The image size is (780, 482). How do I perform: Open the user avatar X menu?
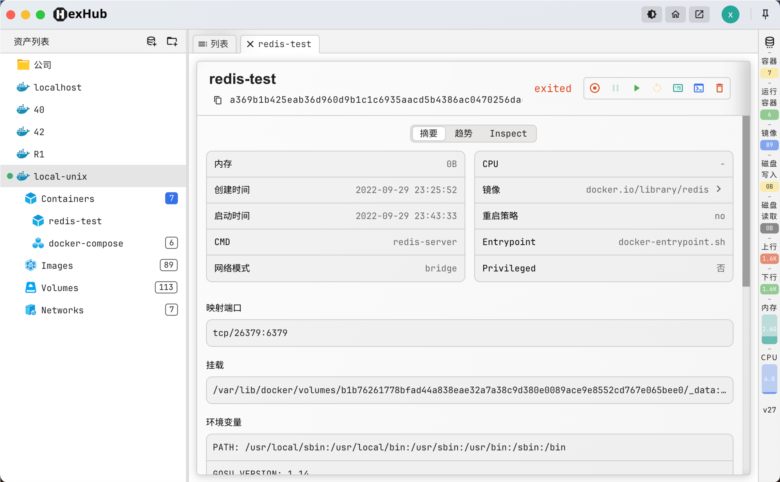click(730, 14)
